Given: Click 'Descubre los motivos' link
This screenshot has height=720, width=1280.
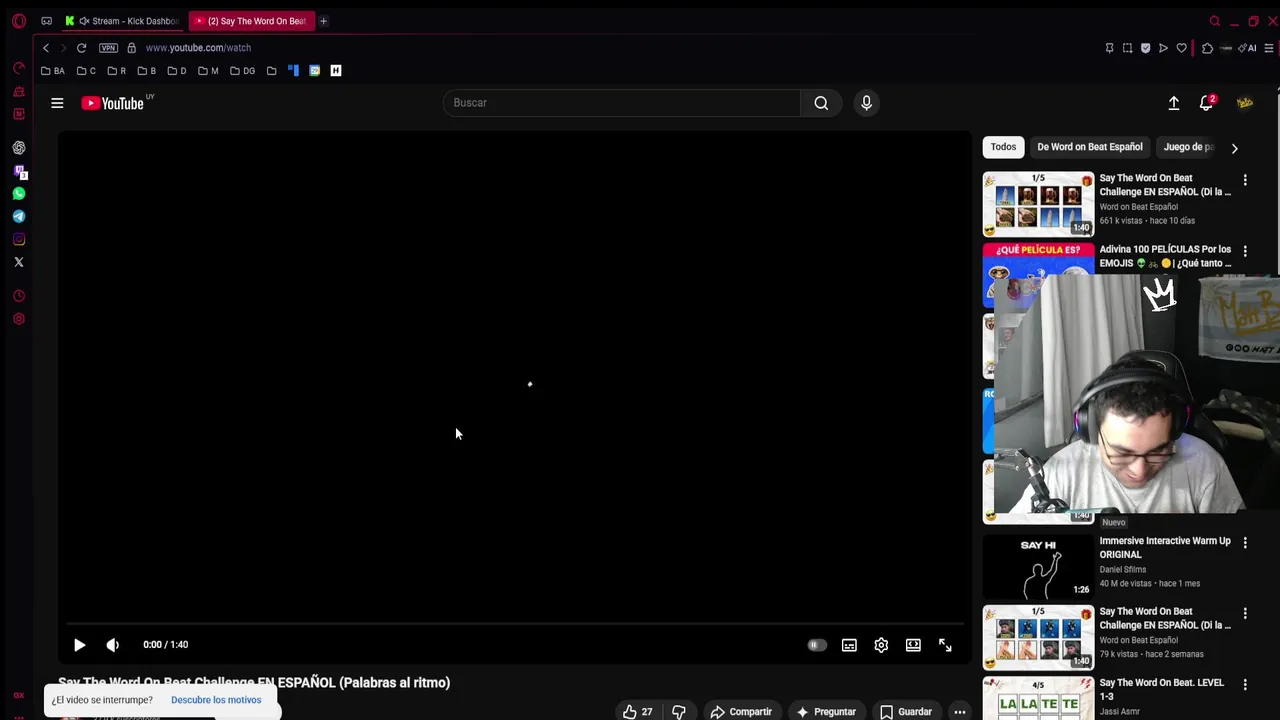Looking at the screenshot, I should [216, 700].
